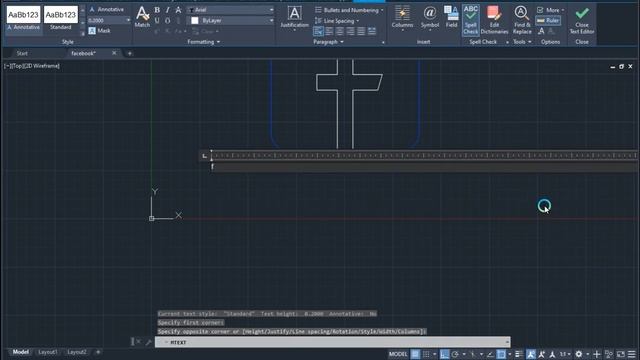Image resolution: width=640 pixels, height=360 pixels.
Task: Click the command line customize wrench icon
Action: 149,342
